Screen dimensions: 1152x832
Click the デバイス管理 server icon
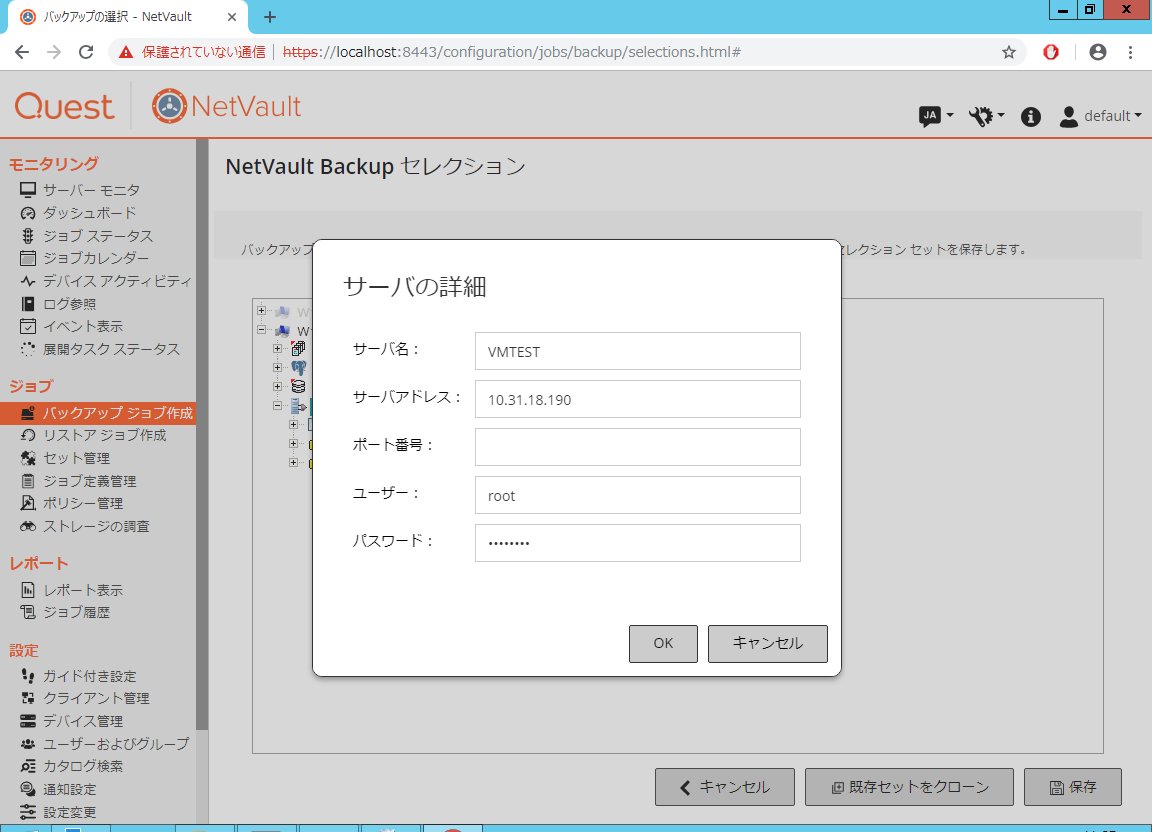coord(28,721)
